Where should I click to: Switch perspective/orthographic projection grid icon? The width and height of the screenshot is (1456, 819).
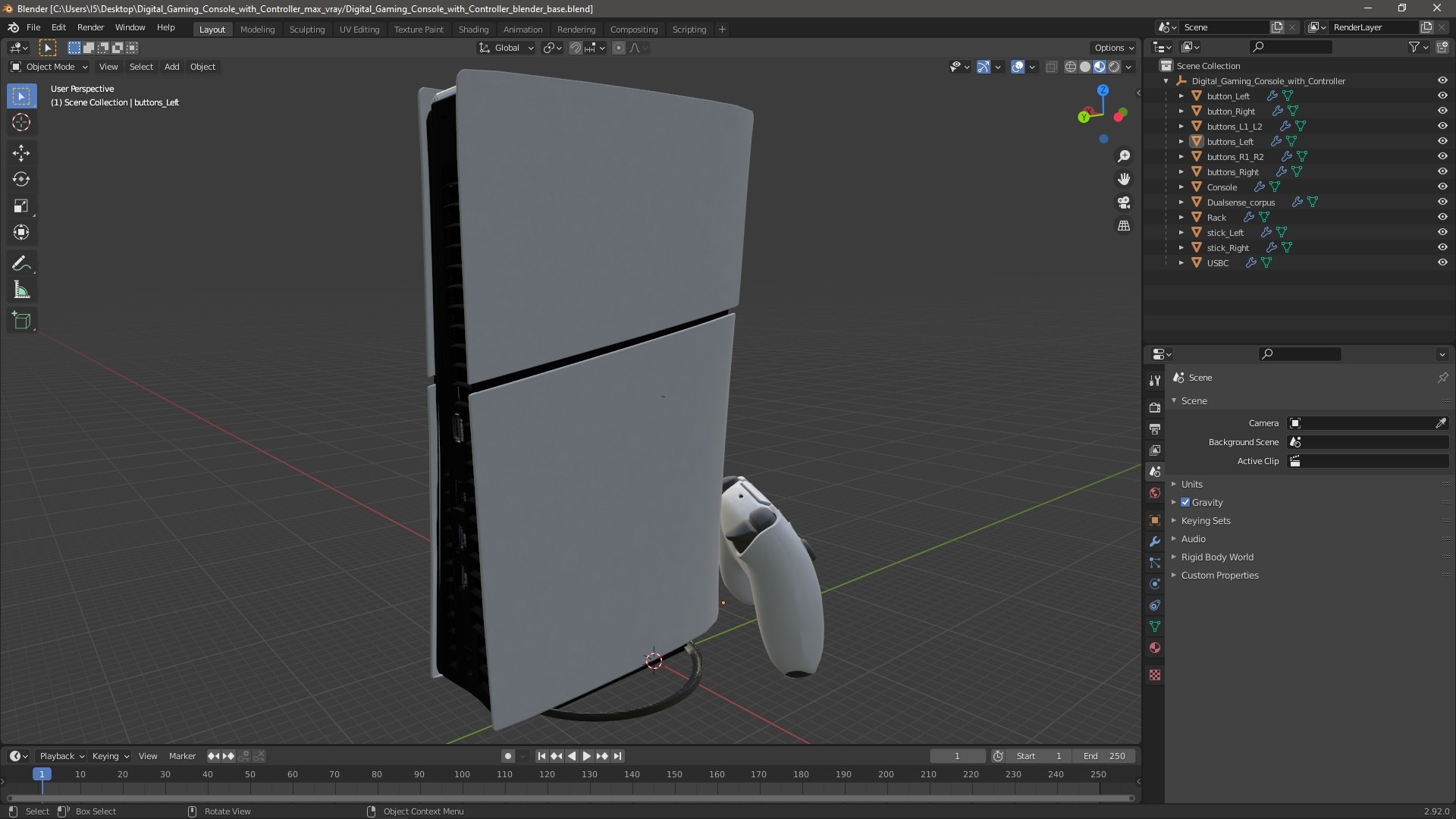pyautogui.click(x=1124, y=226)
